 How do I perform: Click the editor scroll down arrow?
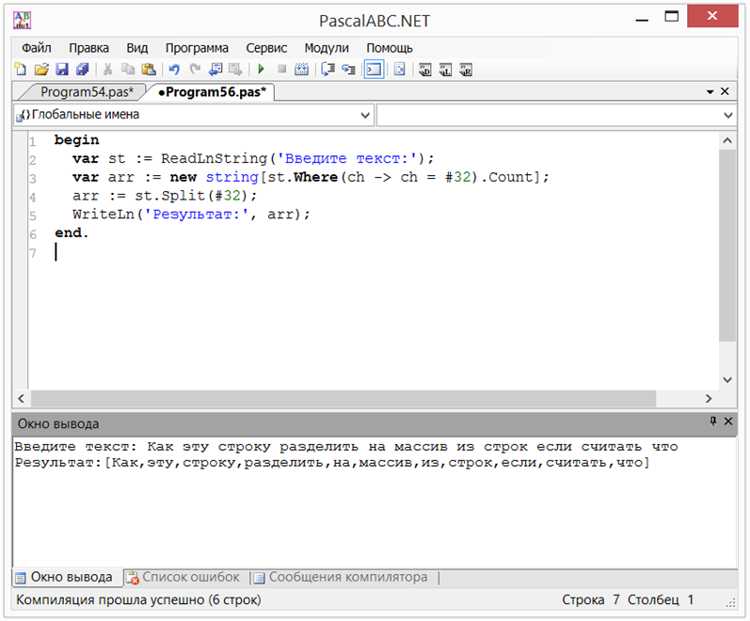[x=728, y=380]
